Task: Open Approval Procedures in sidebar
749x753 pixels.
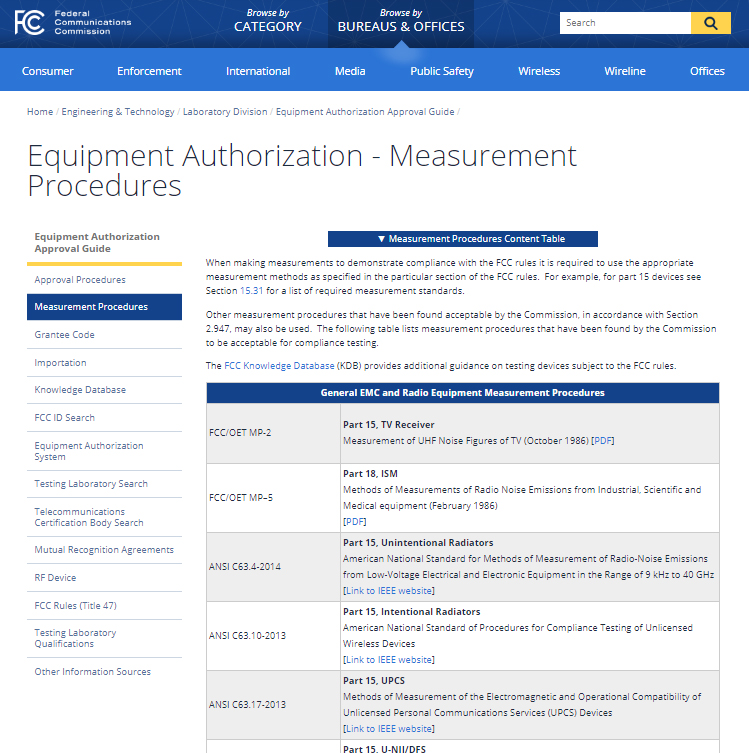Action: coord(80,279)
